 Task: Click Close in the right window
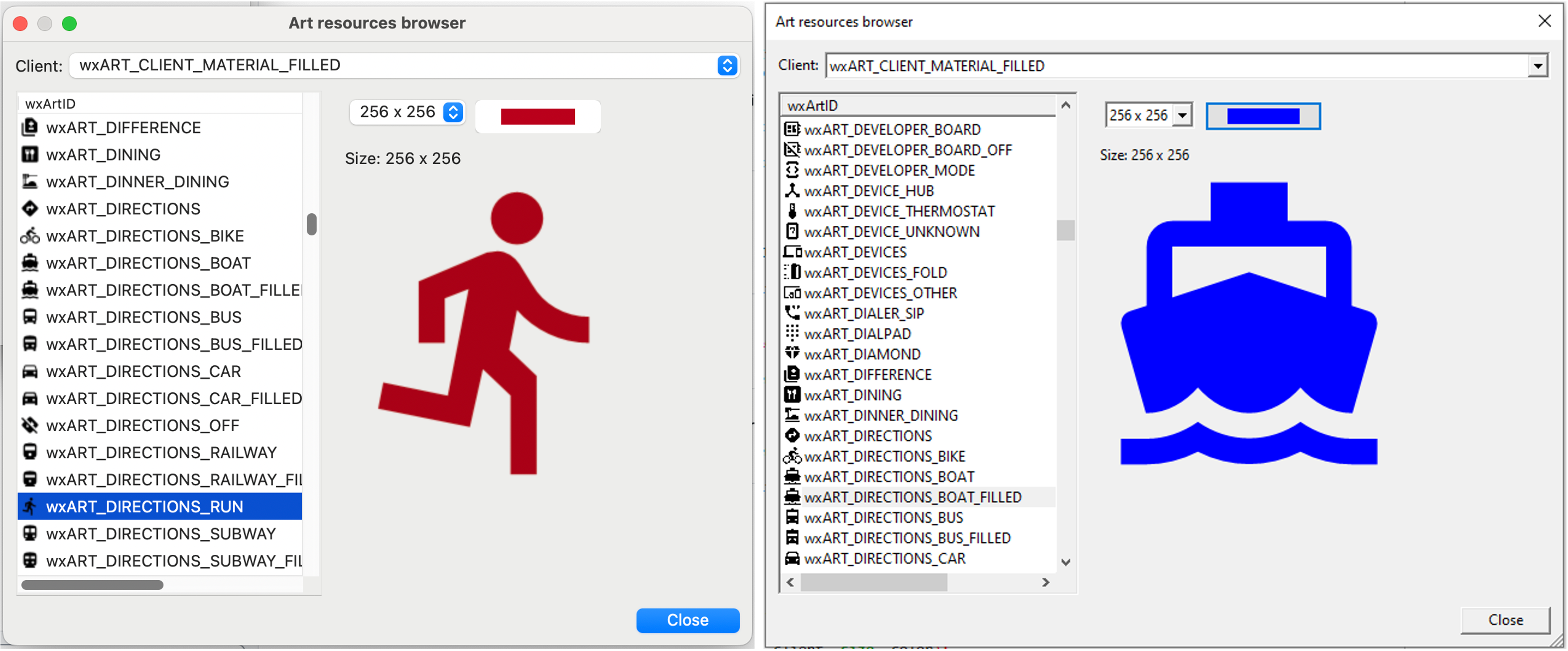[1505, 620]
